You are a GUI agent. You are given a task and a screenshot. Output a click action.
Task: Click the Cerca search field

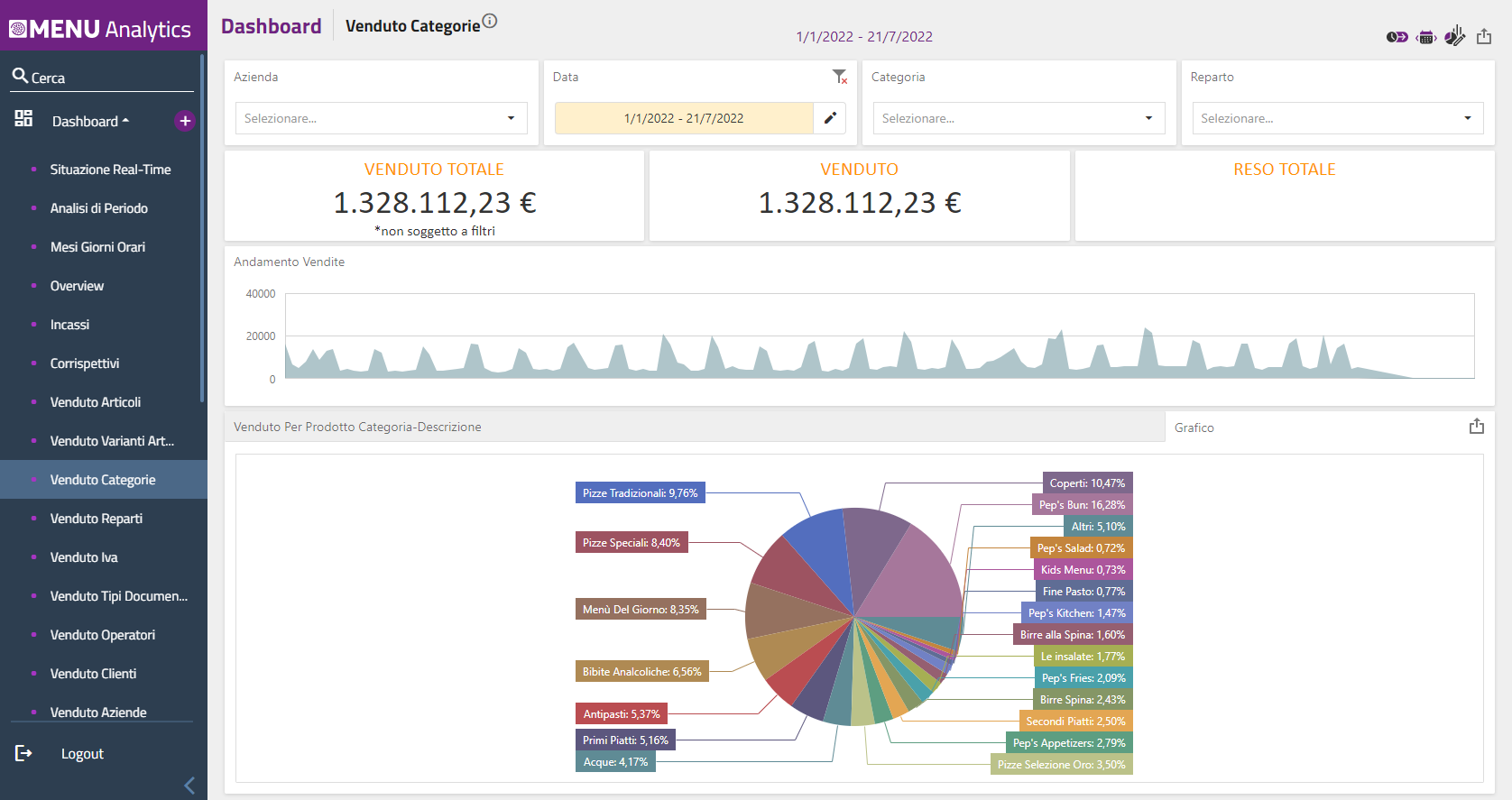click(x=102, y=78)
